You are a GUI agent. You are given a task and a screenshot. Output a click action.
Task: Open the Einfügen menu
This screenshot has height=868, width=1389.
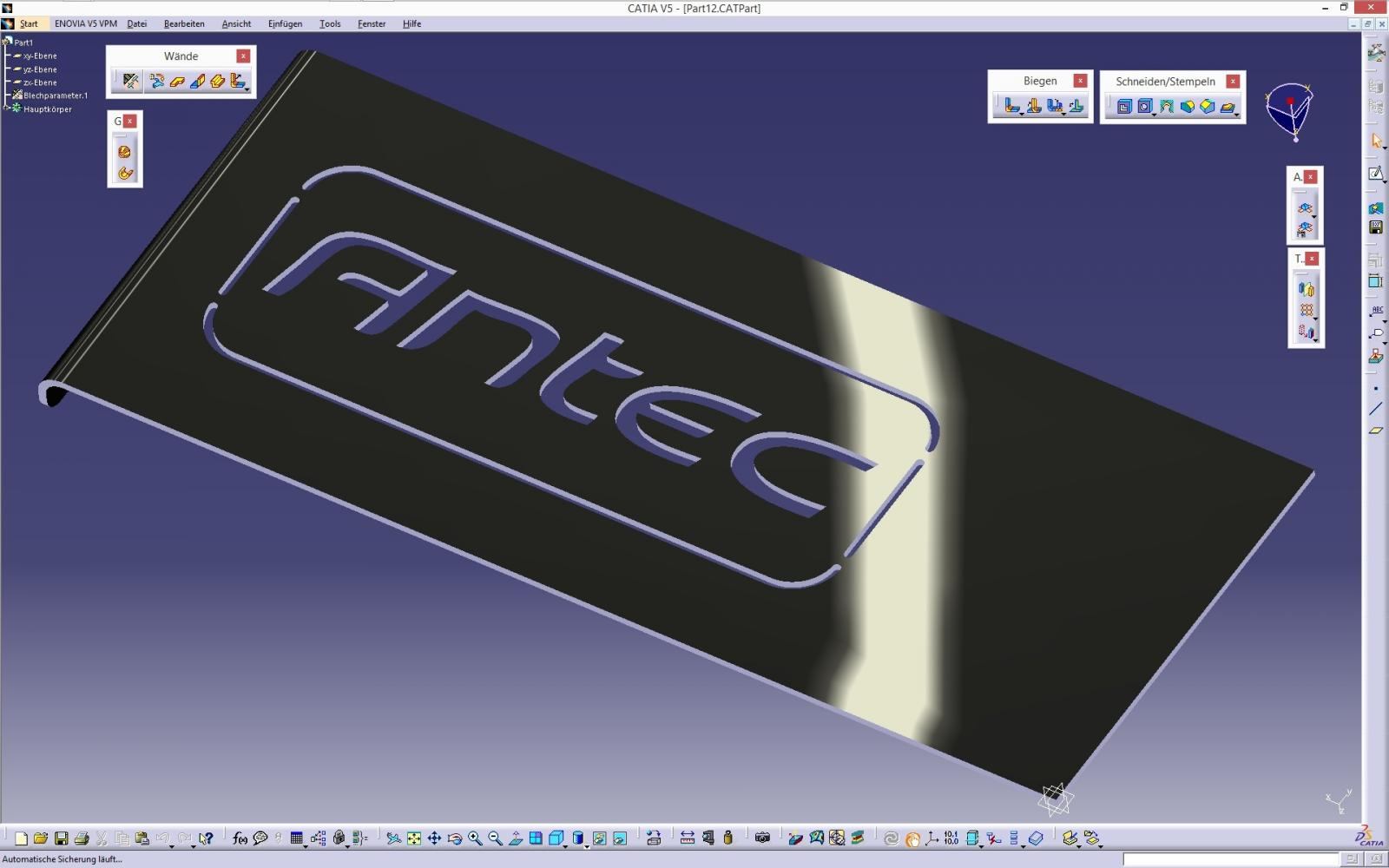[x=285, y=23]
